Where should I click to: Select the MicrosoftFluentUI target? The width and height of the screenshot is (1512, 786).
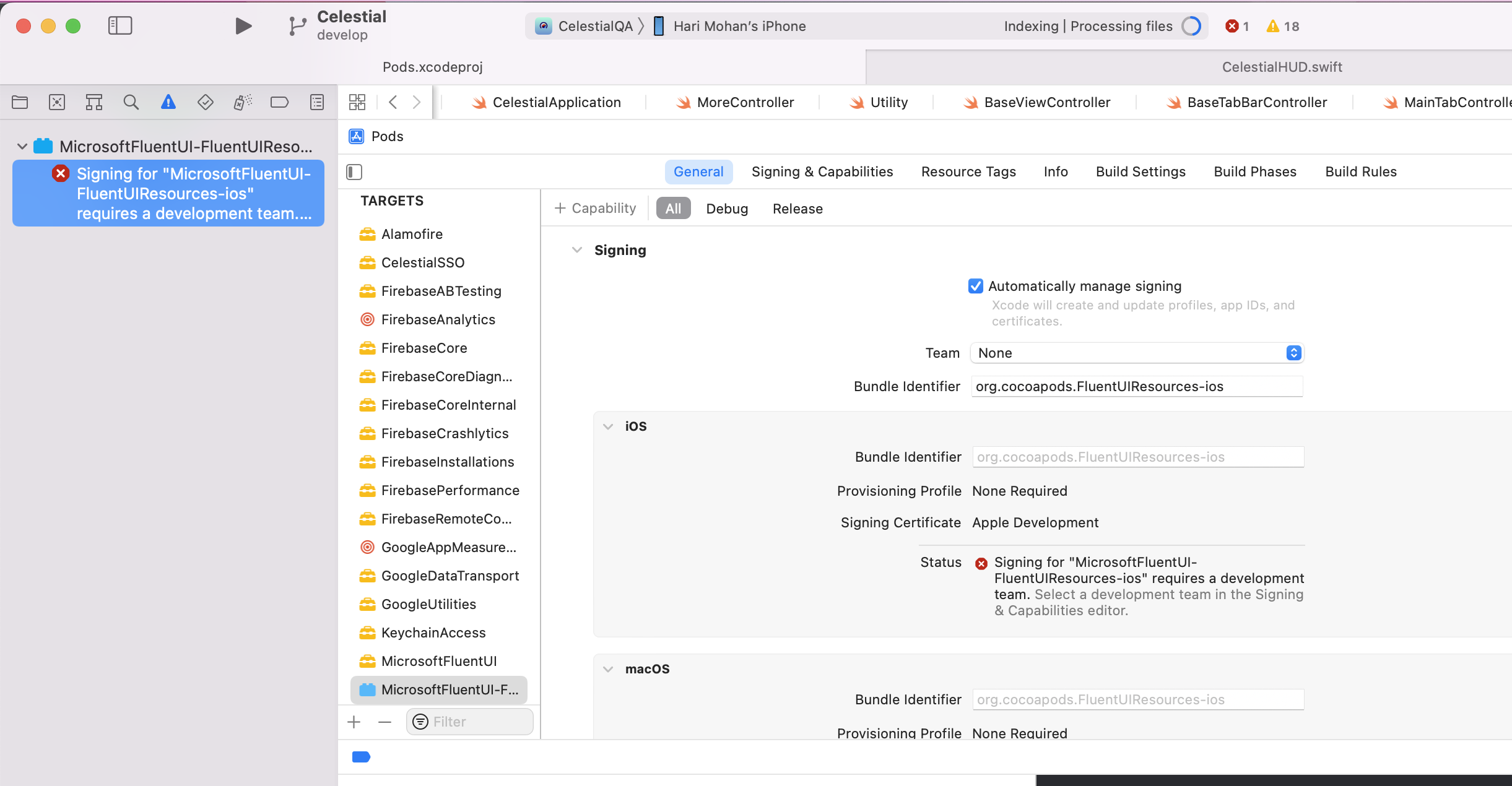(x=438, y=660)
